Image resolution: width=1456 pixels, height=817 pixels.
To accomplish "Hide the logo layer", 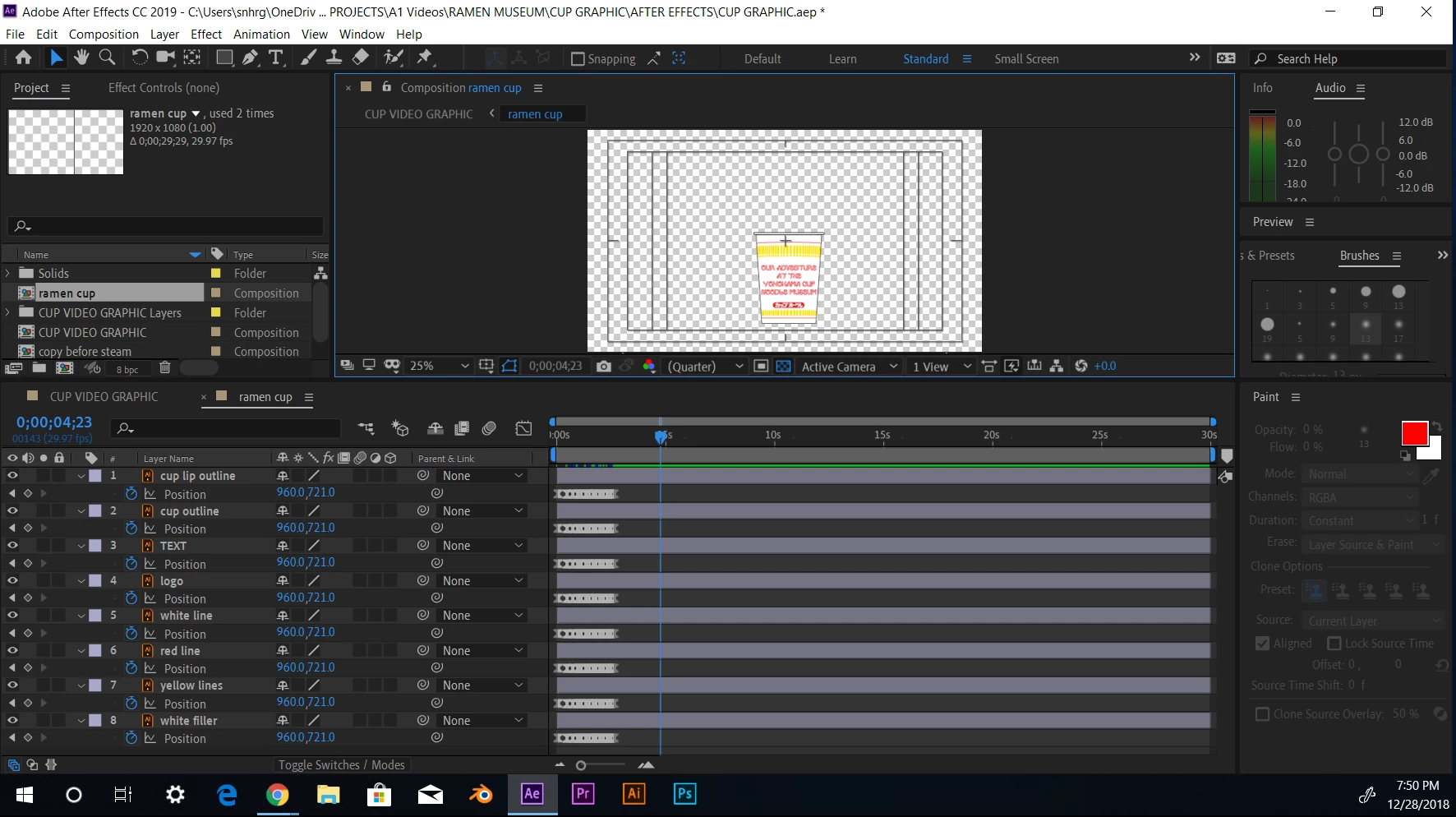I will pyautogui.click(x=12, y=581).
